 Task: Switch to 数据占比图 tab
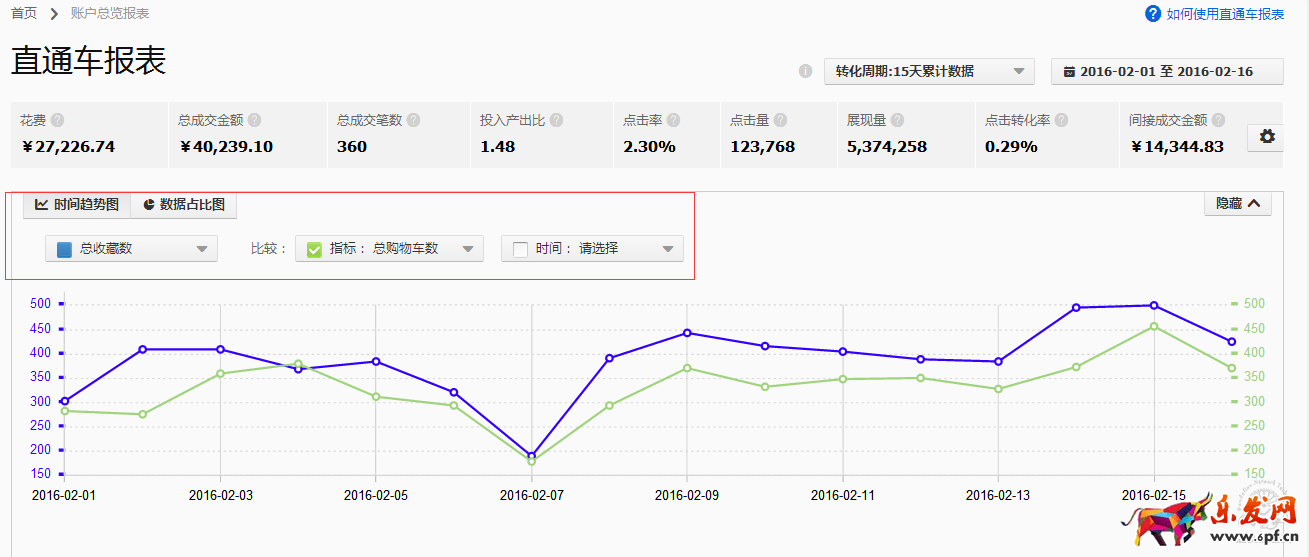point(184,204)
